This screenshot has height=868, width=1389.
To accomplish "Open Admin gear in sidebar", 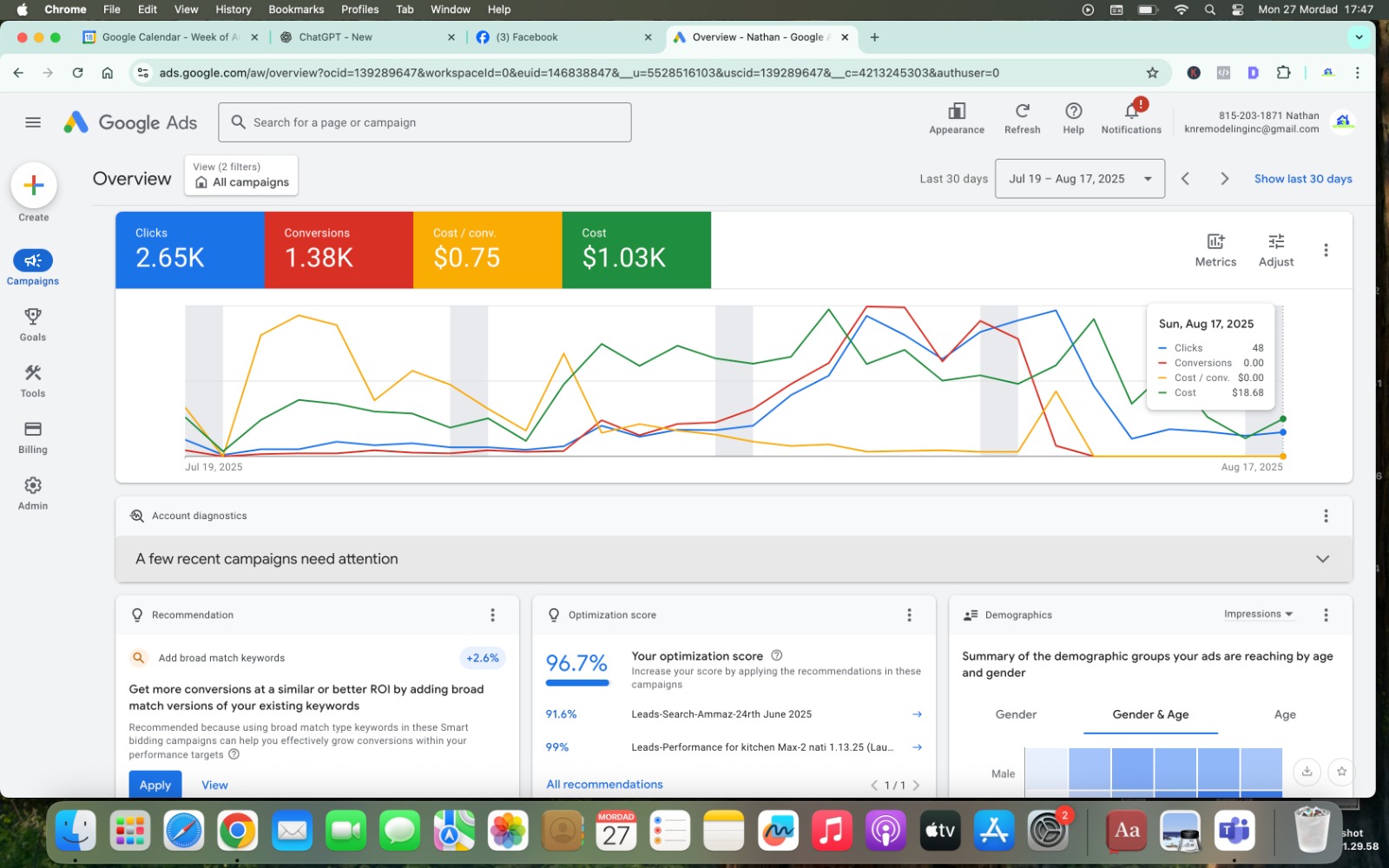I will [x=33, y=486].
